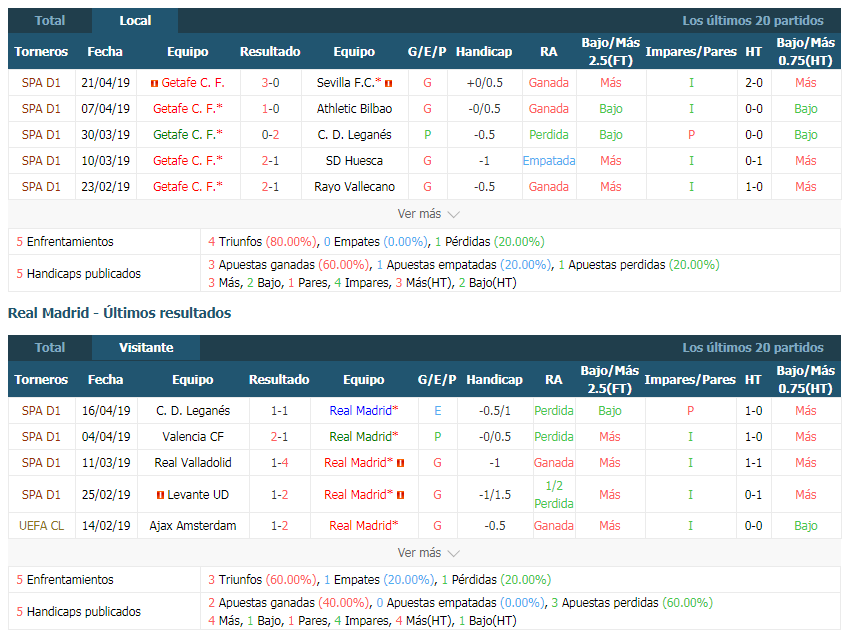Screen dimensions: 847x634
Task: Click the 0-2 result against Leganés
Action: pos(270,134)
